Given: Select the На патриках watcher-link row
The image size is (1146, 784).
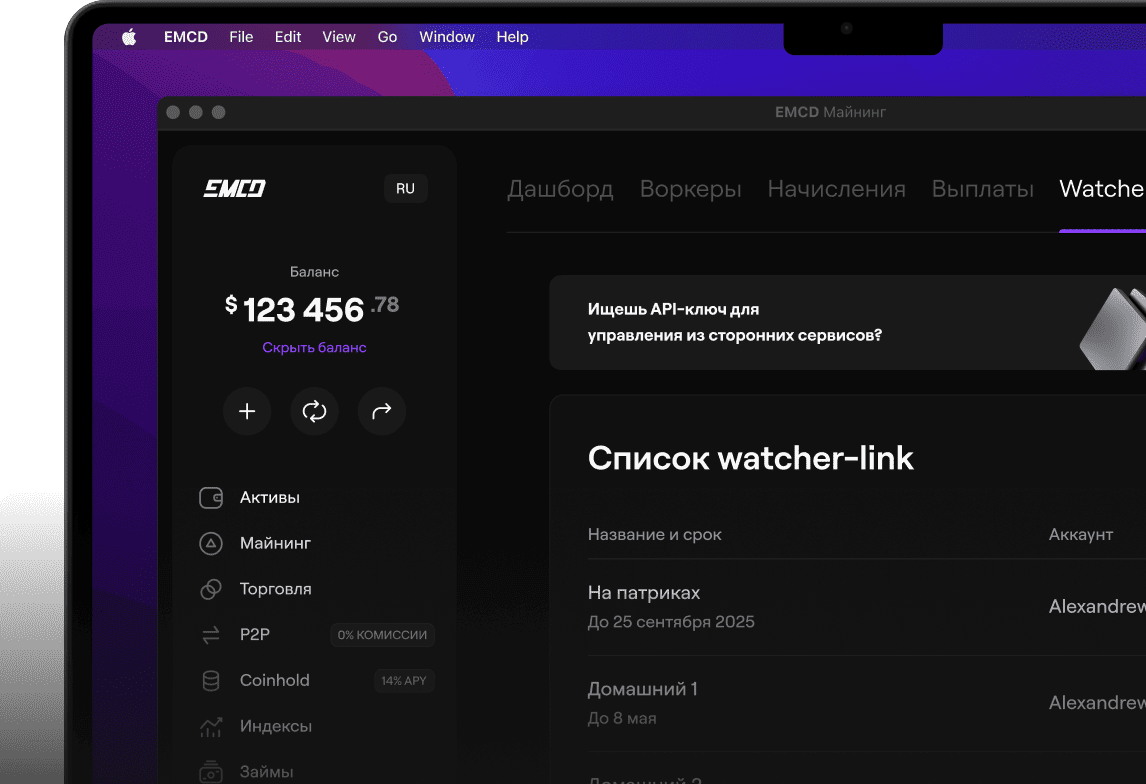Looking at the screenshot, I should pyautogui.click(x=867, y=607).
